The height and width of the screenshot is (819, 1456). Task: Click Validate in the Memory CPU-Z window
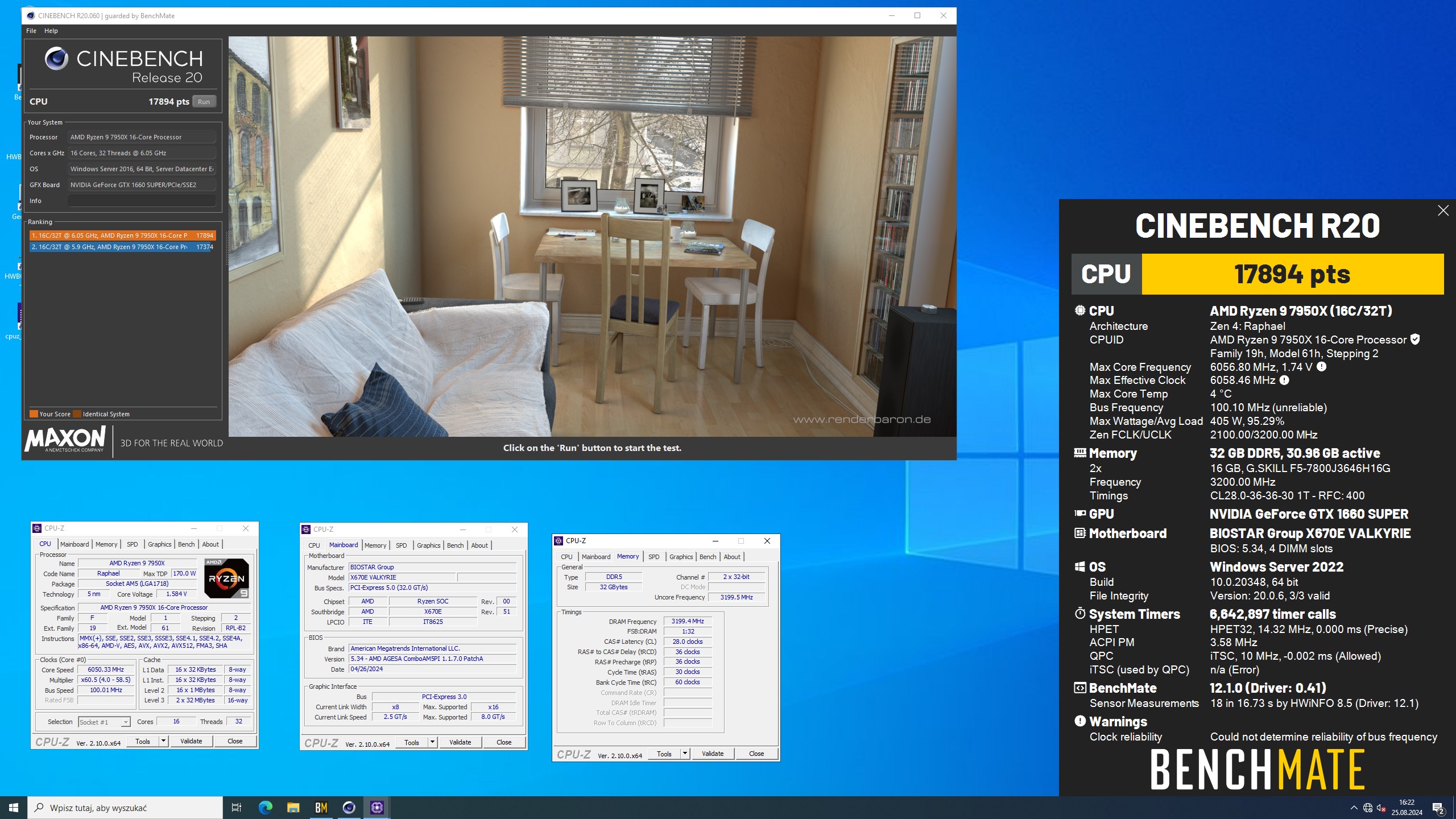coord(713,754)
